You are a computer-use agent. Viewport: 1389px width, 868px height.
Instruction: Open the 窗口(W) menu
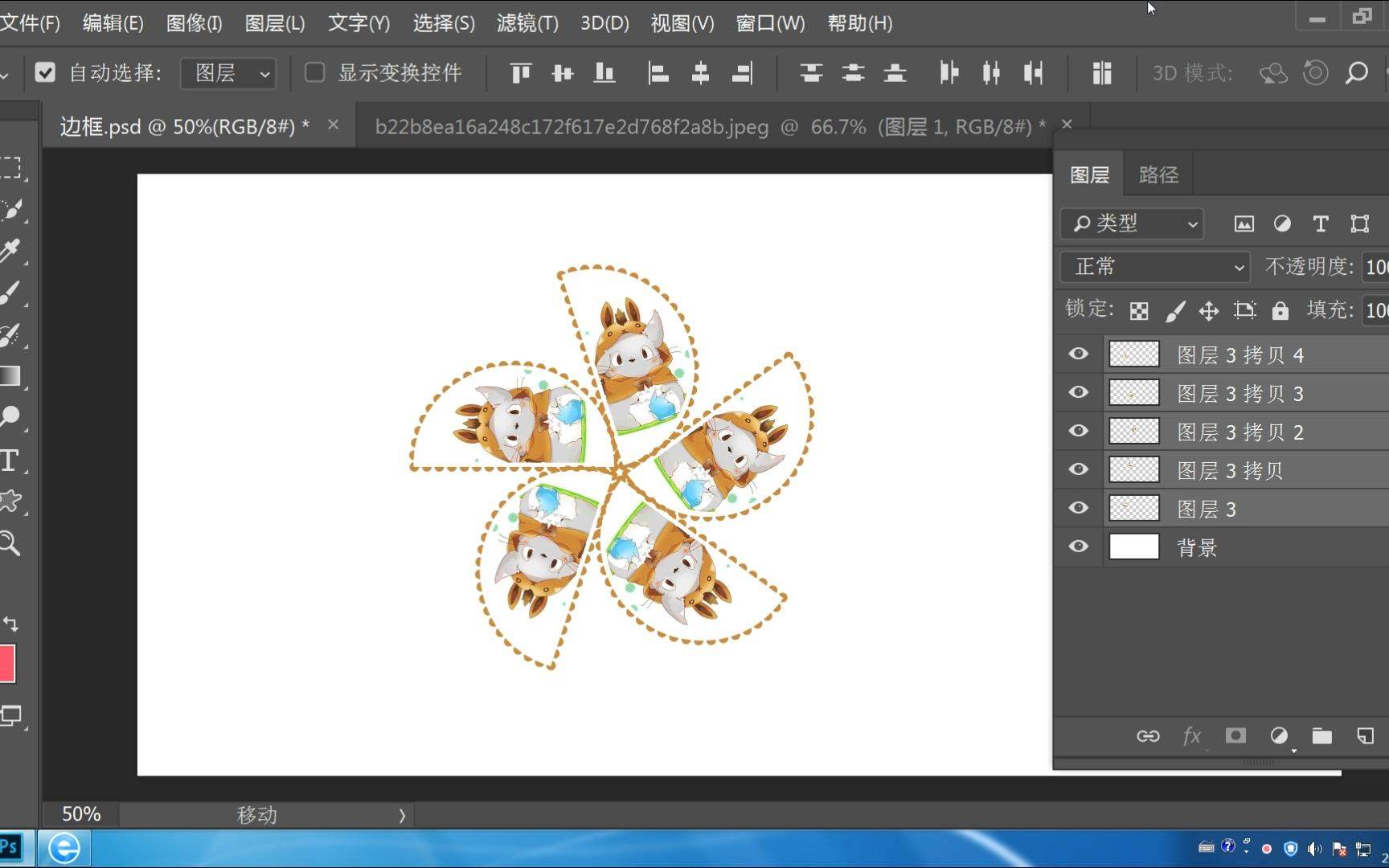[x=770, y=23]
